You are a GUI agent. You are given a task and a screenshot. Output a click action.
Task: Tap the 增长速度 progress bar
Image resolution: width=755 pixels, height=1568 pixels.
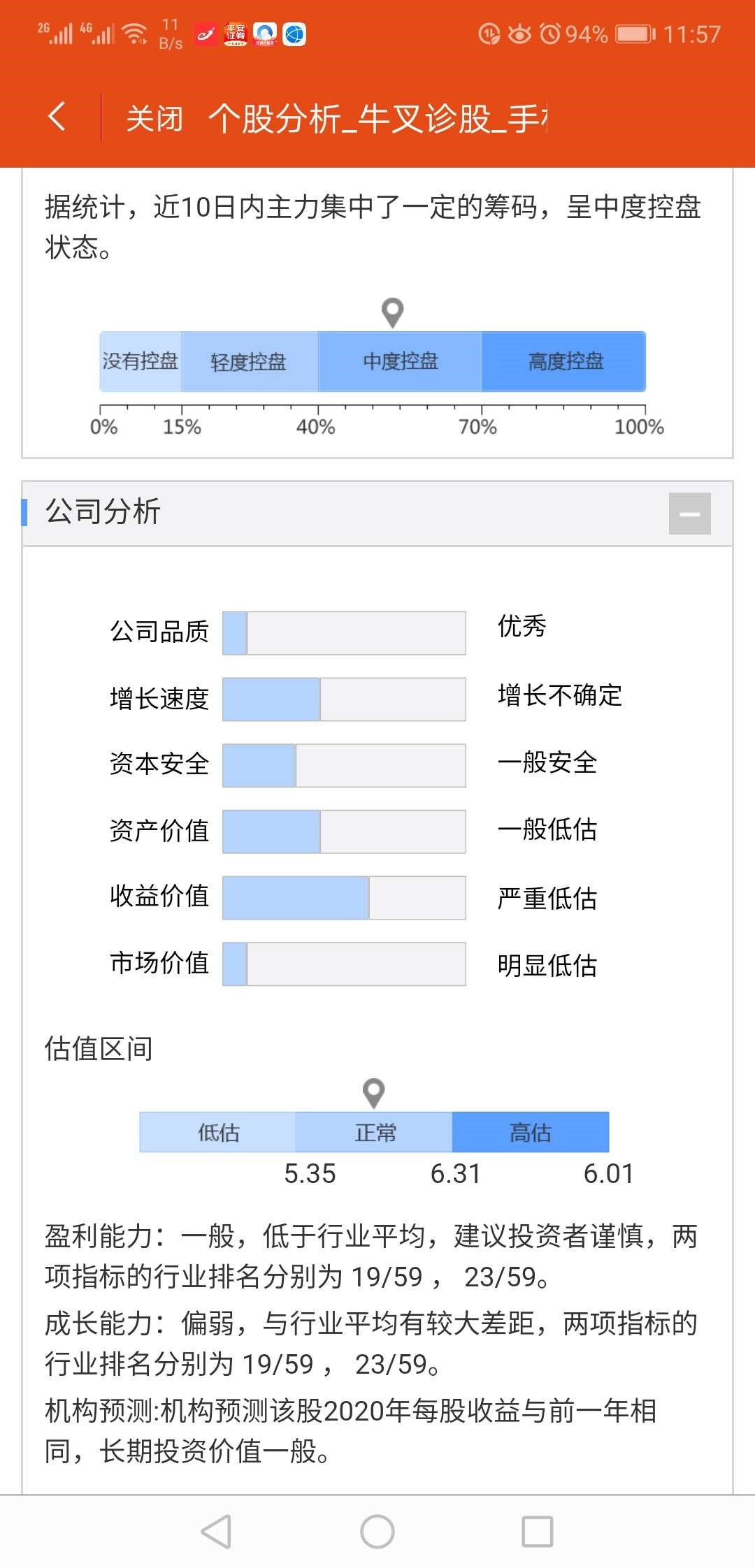pos(344,699)
